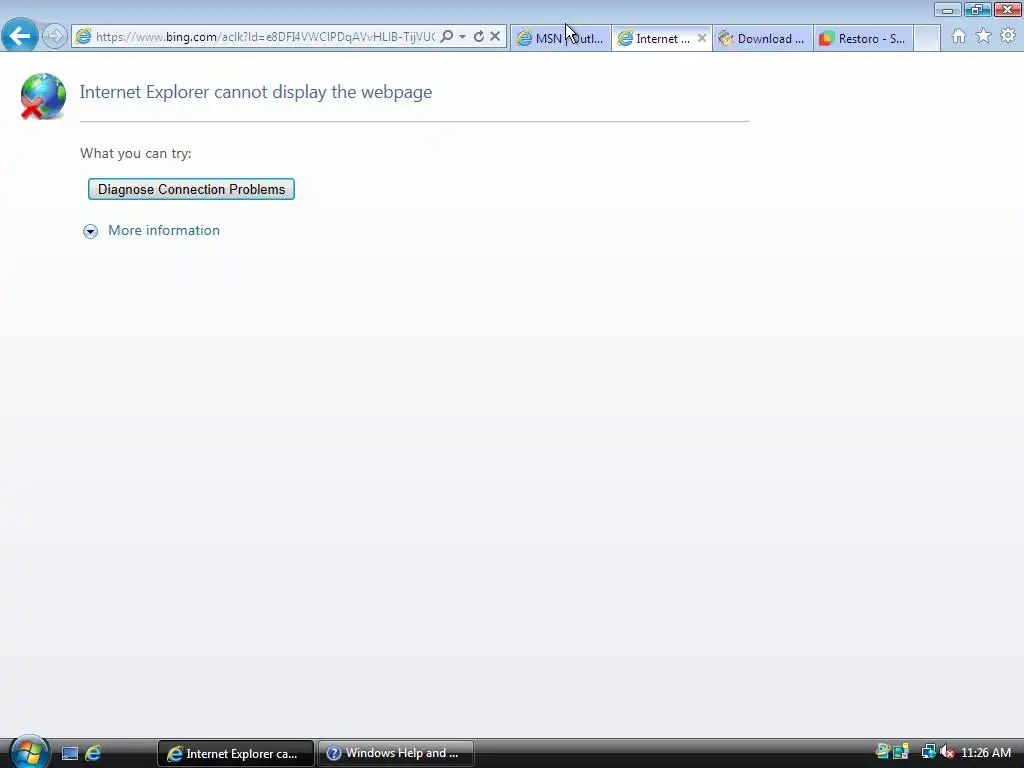Refresh the page with the reload icon
The image size is (1024, 768).
coord(479,37)
